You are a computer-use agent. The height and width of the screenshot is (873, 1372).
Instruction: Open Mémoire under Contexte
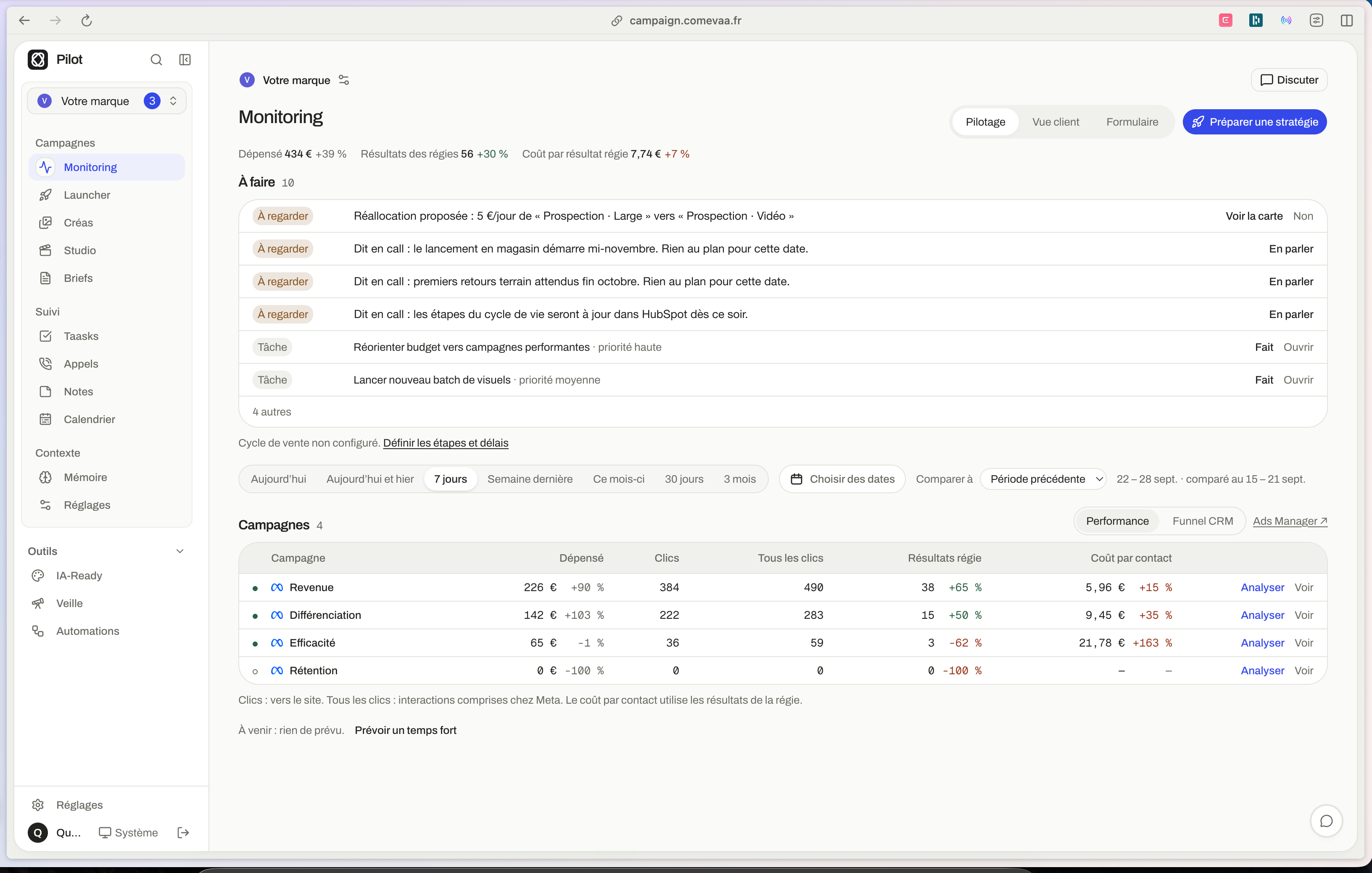point(106,477)
